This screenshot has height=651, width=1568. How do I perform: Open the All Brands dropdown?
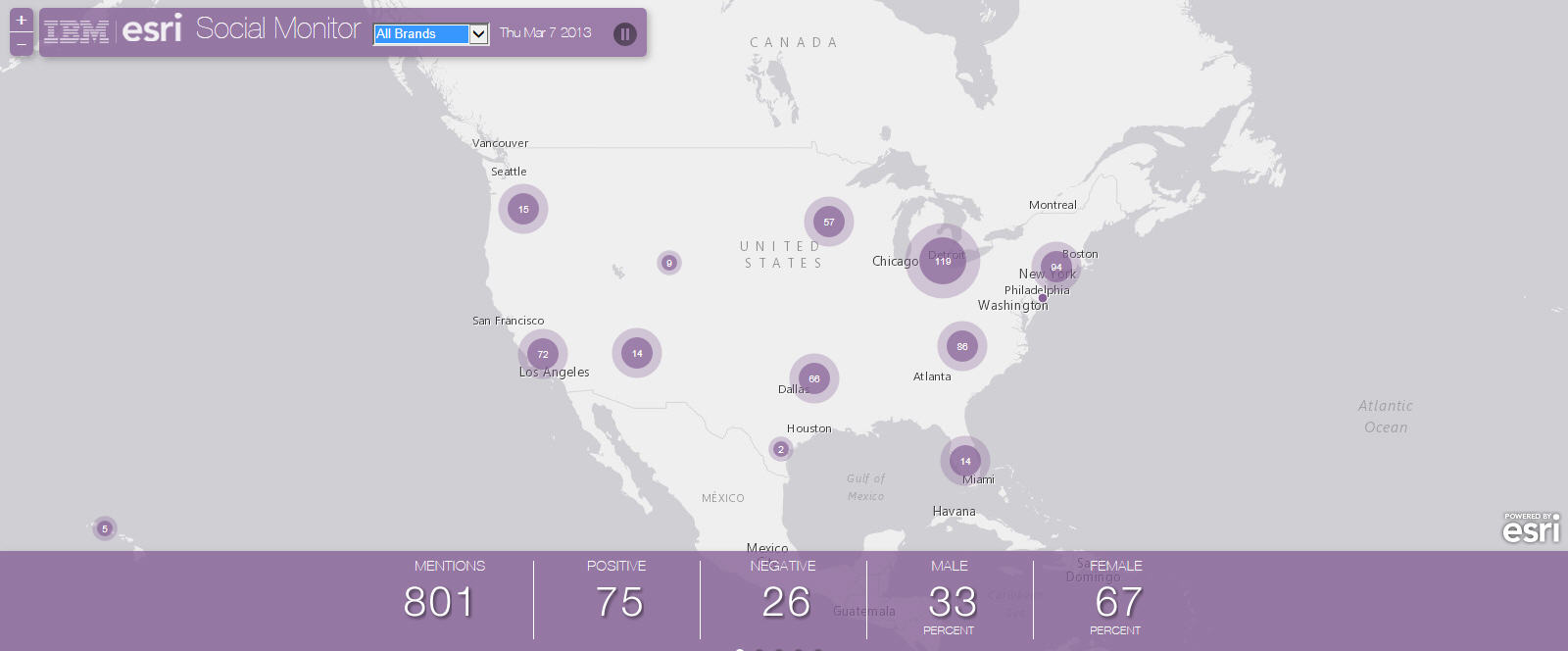(431, 34)
